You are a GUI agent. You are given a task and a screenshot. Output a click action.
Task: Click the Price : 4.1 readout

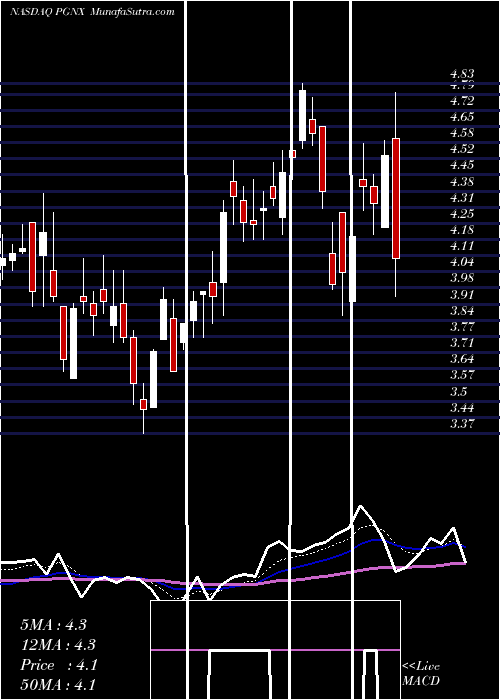pyautogui.click(x=58, y=665)
